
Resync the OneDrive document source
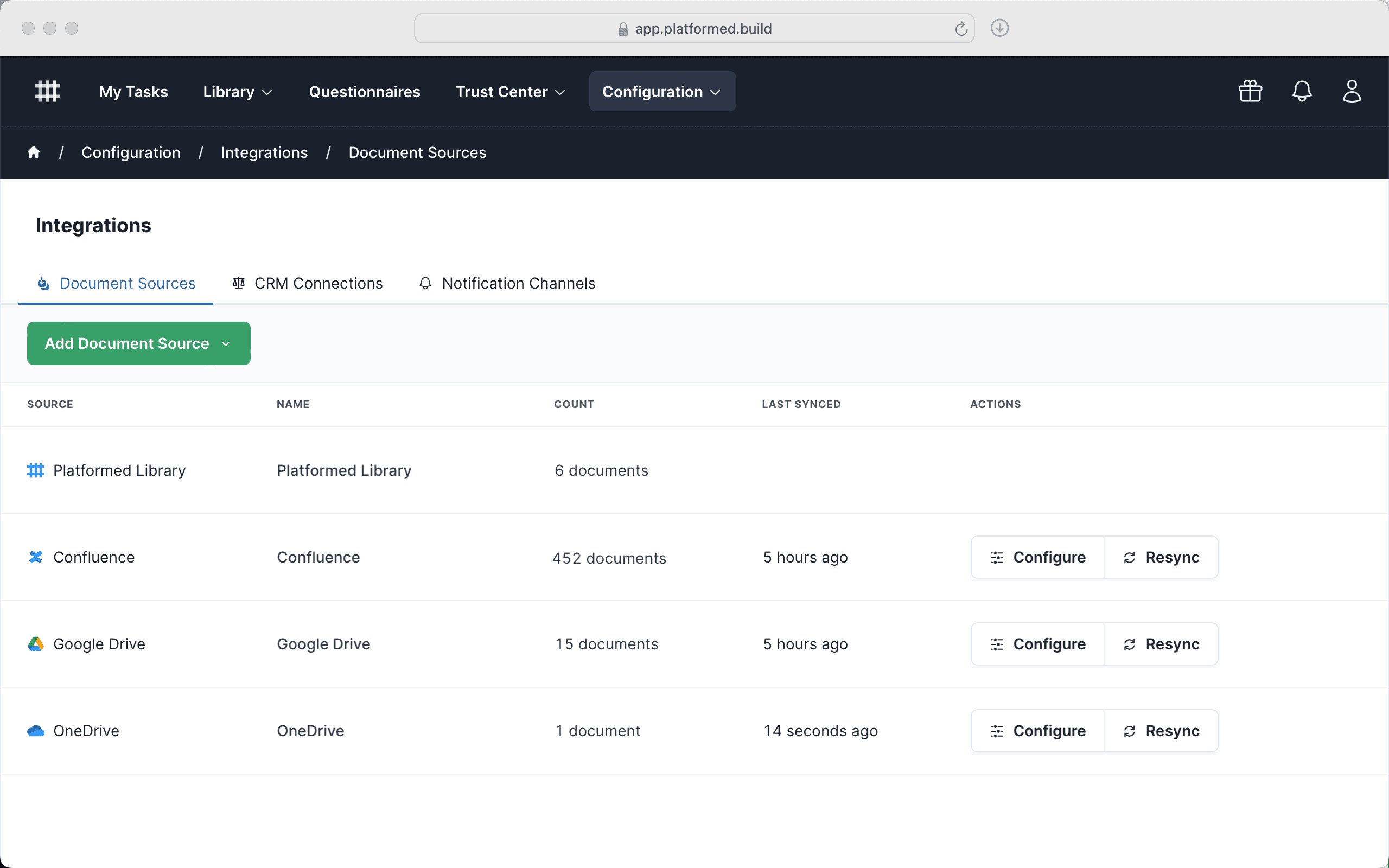pyautogui.click(x=1161, y=731)
